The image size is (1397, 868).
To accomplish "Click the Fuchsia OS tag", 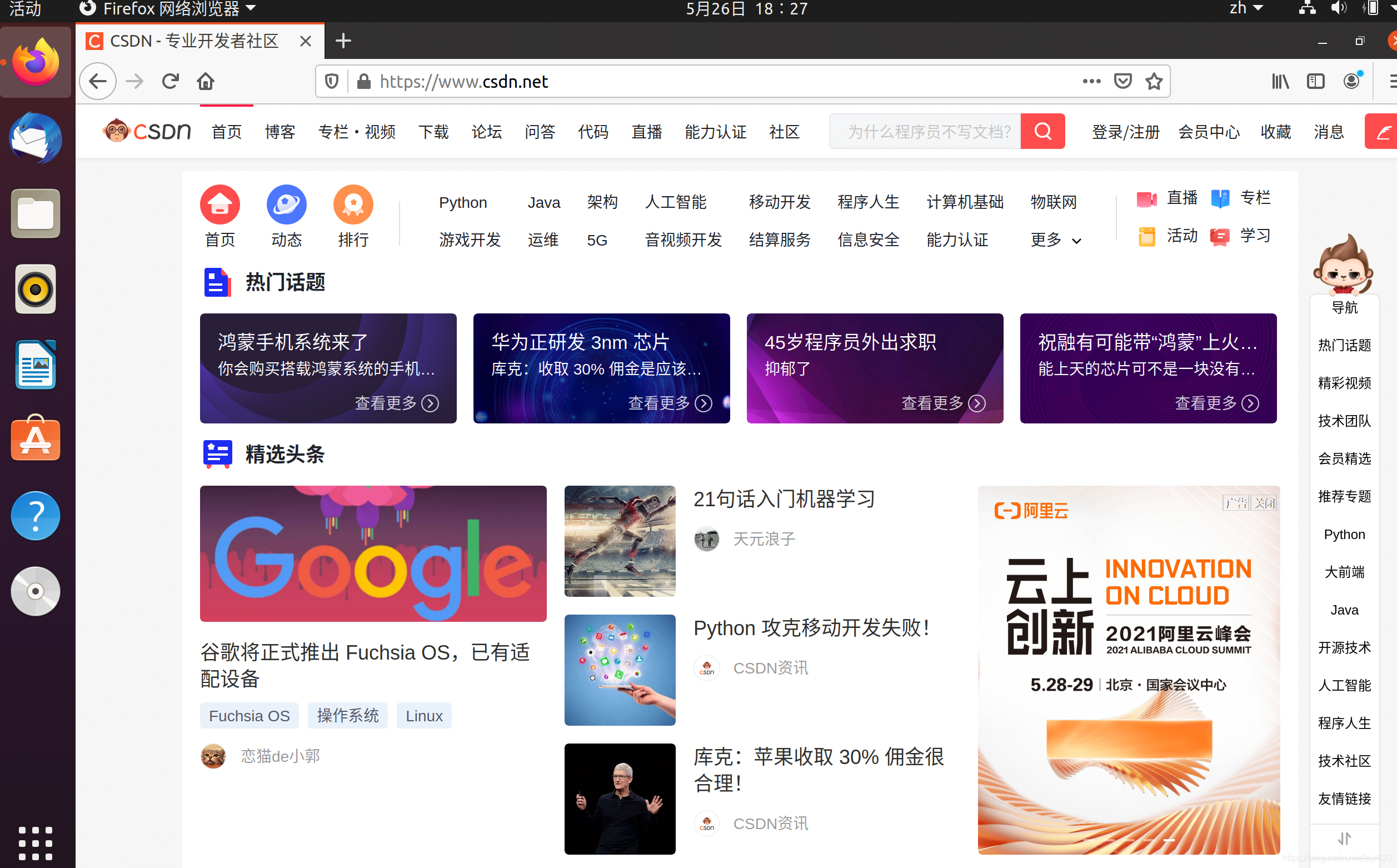I will [249, 715].
